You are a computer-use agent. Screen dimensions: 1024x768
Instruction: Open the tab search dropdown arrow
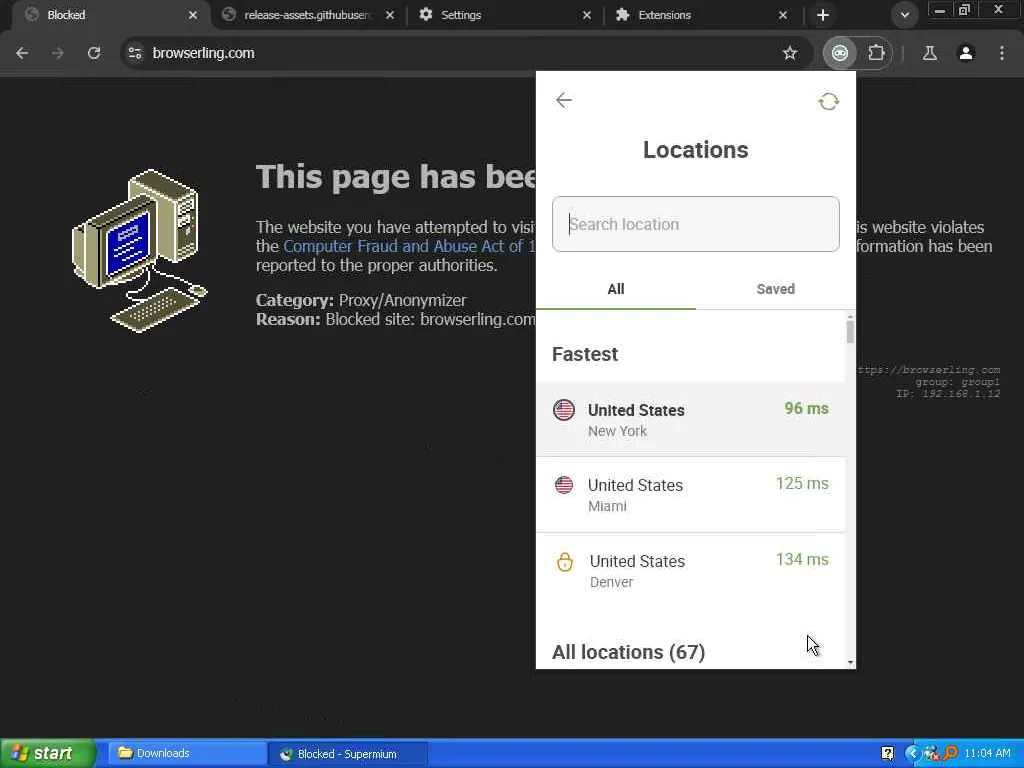(904, 15)
